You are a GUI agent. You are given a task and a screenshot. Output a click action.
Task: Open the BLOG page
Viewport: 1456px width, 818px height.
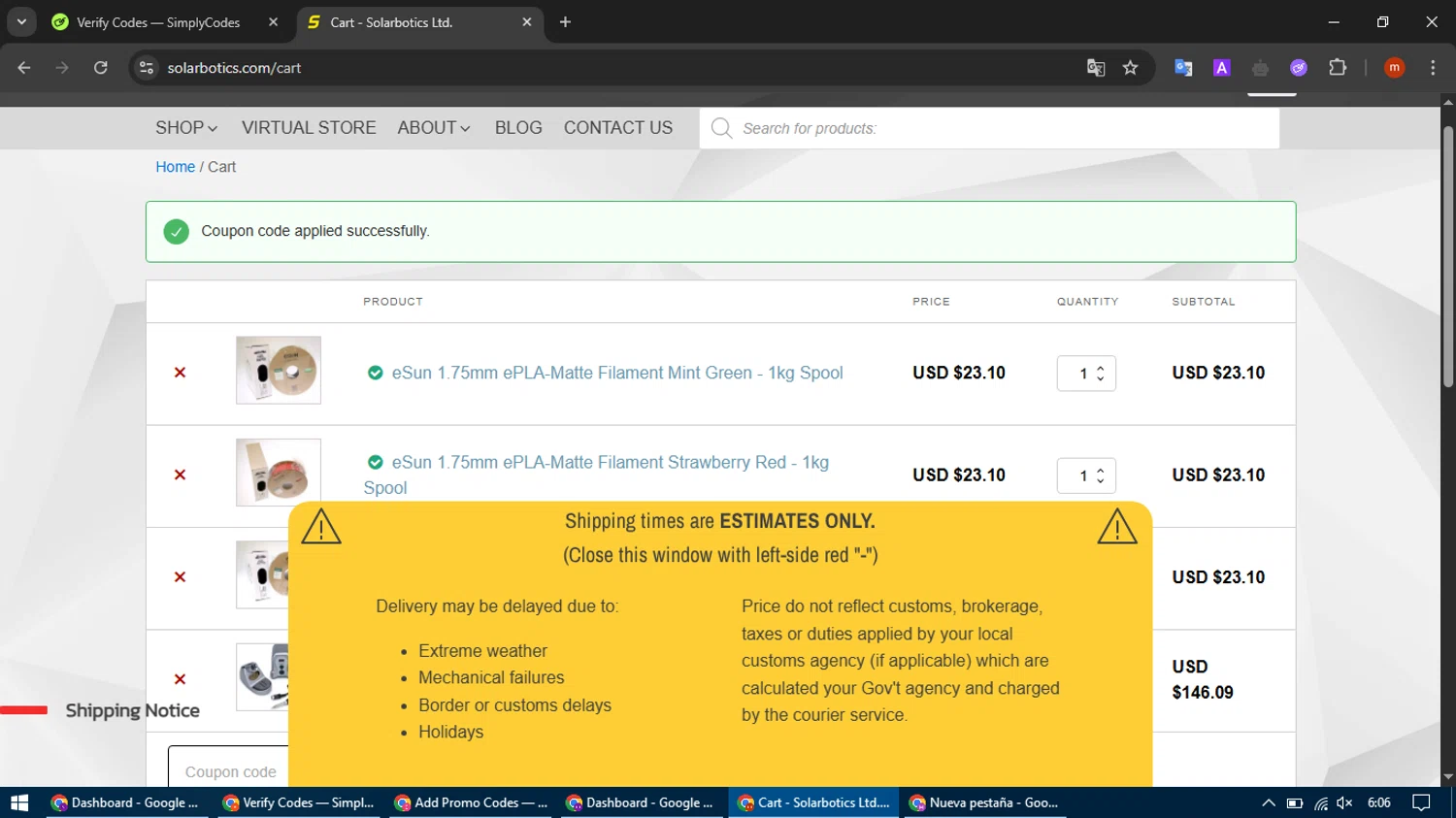[x=518, y=128]
